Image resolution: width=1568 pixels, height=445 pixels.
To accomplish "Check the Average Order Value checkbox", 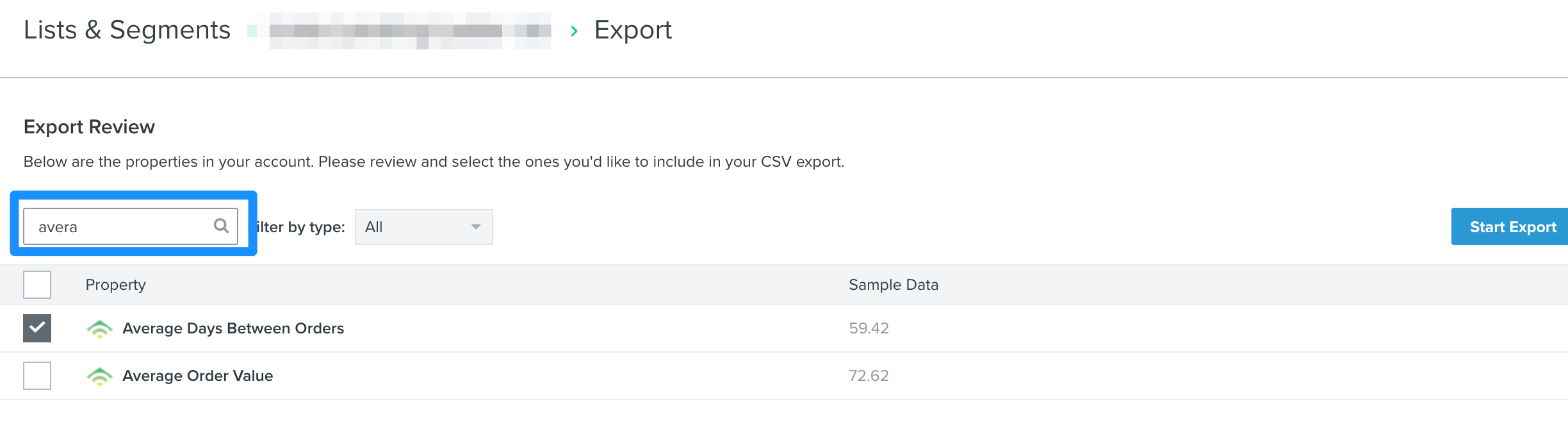I will [x=37, y=376].
